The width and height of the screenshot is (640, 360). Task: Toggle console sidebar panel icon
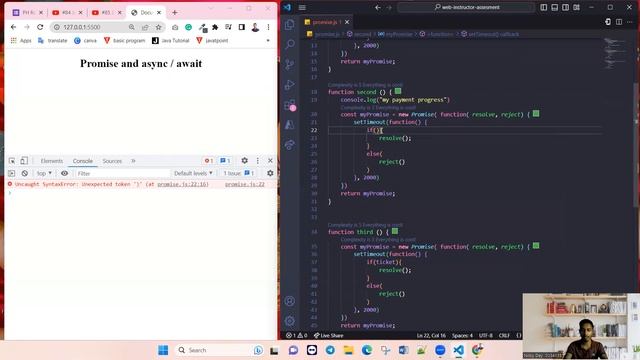pos(11,173)
